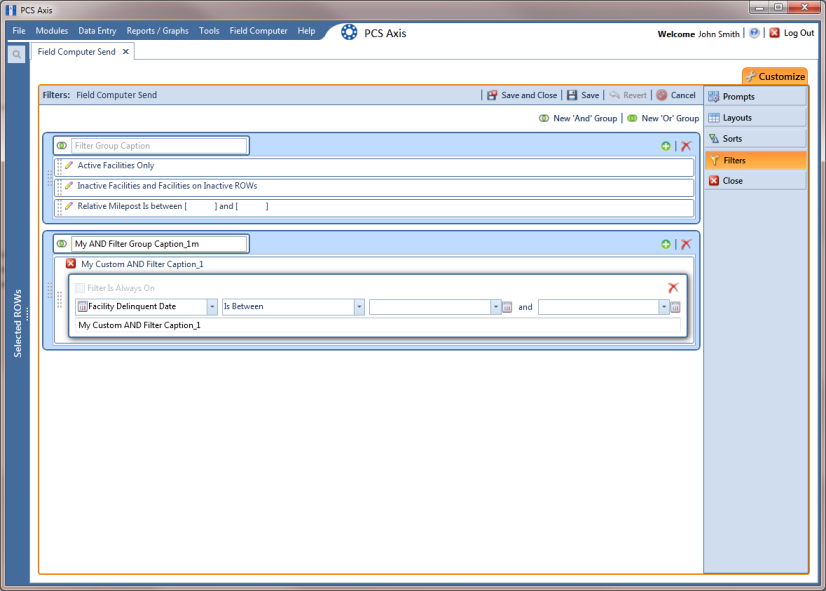Open the Data Entry menu

(x=97, y=31)
